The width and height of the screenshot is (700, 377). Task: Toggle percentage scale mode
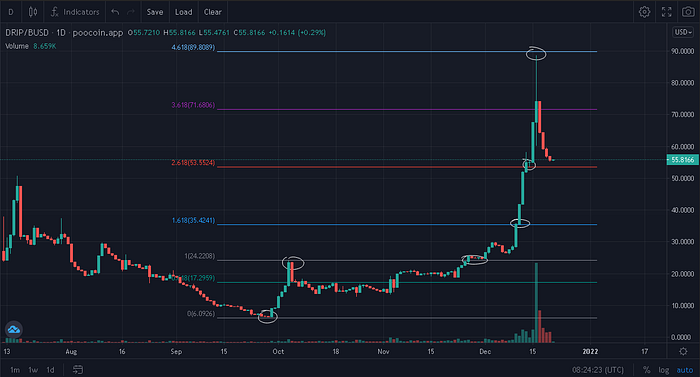[646, 370]
